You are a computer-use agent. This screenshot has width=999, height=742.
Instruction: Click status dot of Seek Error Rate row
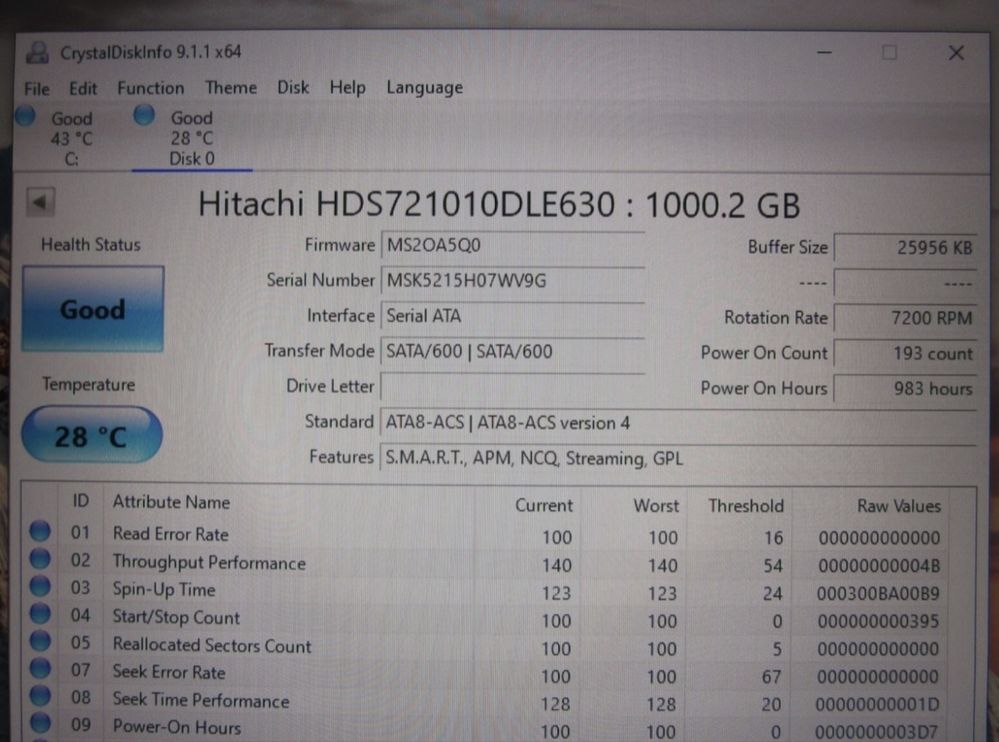pos(40,668)
